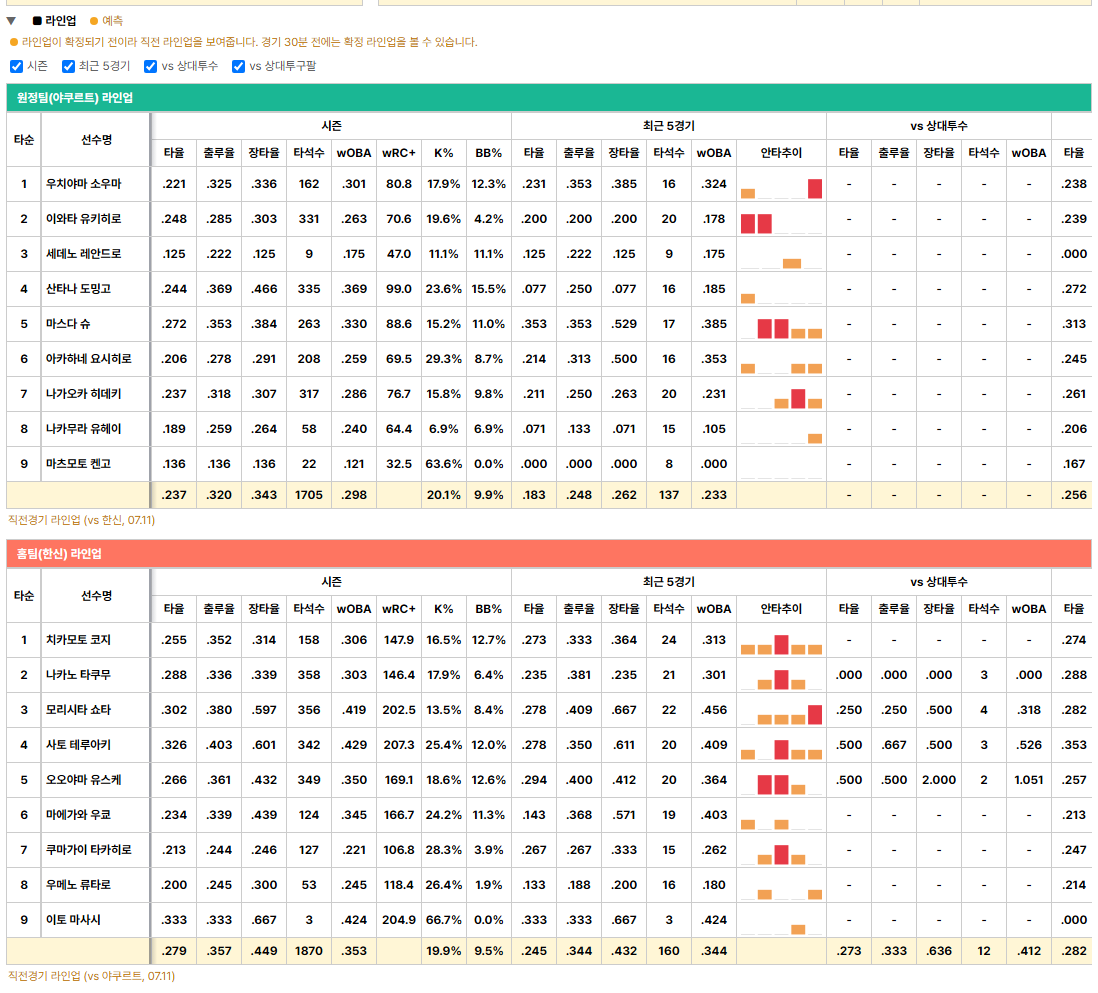Select the 홈팀(한신) 라인업 header
The image size is (1098, 993).
click(x=548, y=553)
